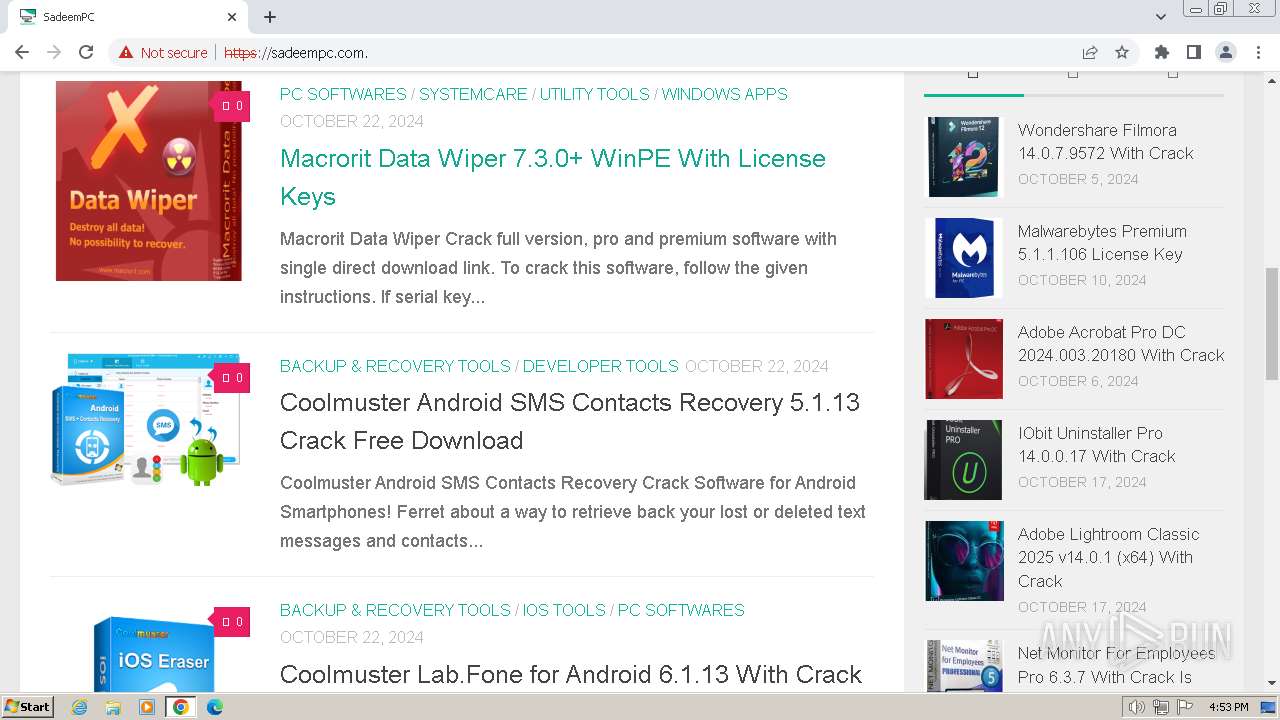The width and height of the screenshot is (1280, 720).
Task: Open the iOS Eraser product image
Action: coord(155,652)
